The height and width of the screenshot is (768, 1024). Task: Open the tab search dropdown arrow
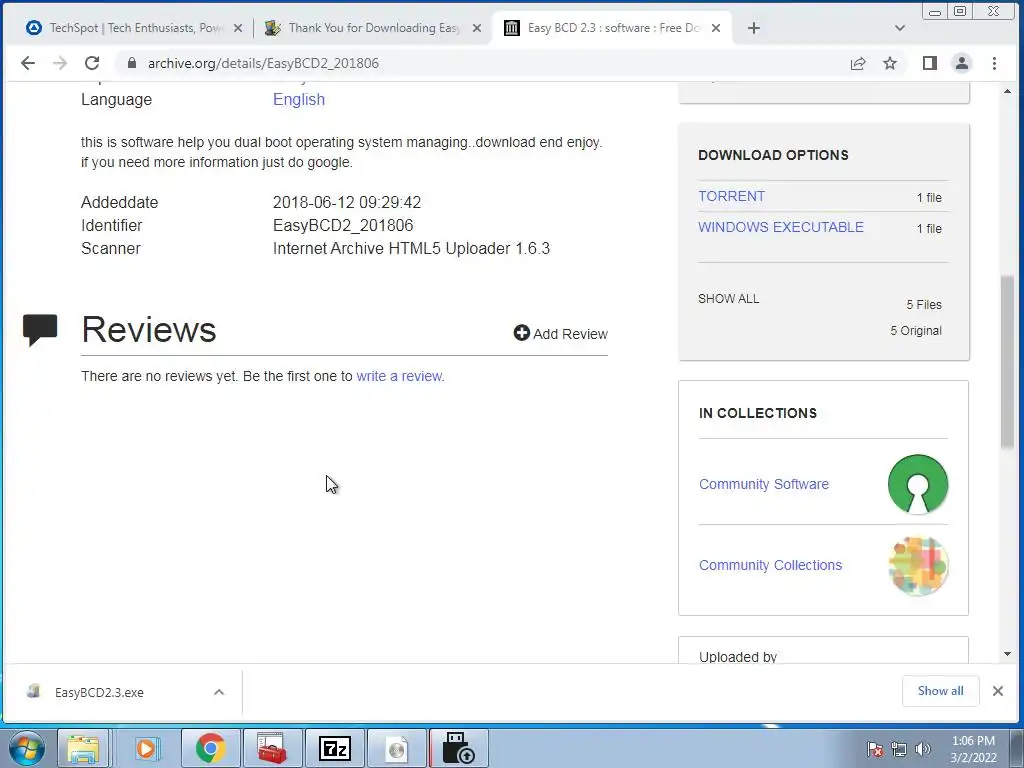coord(899,28)
